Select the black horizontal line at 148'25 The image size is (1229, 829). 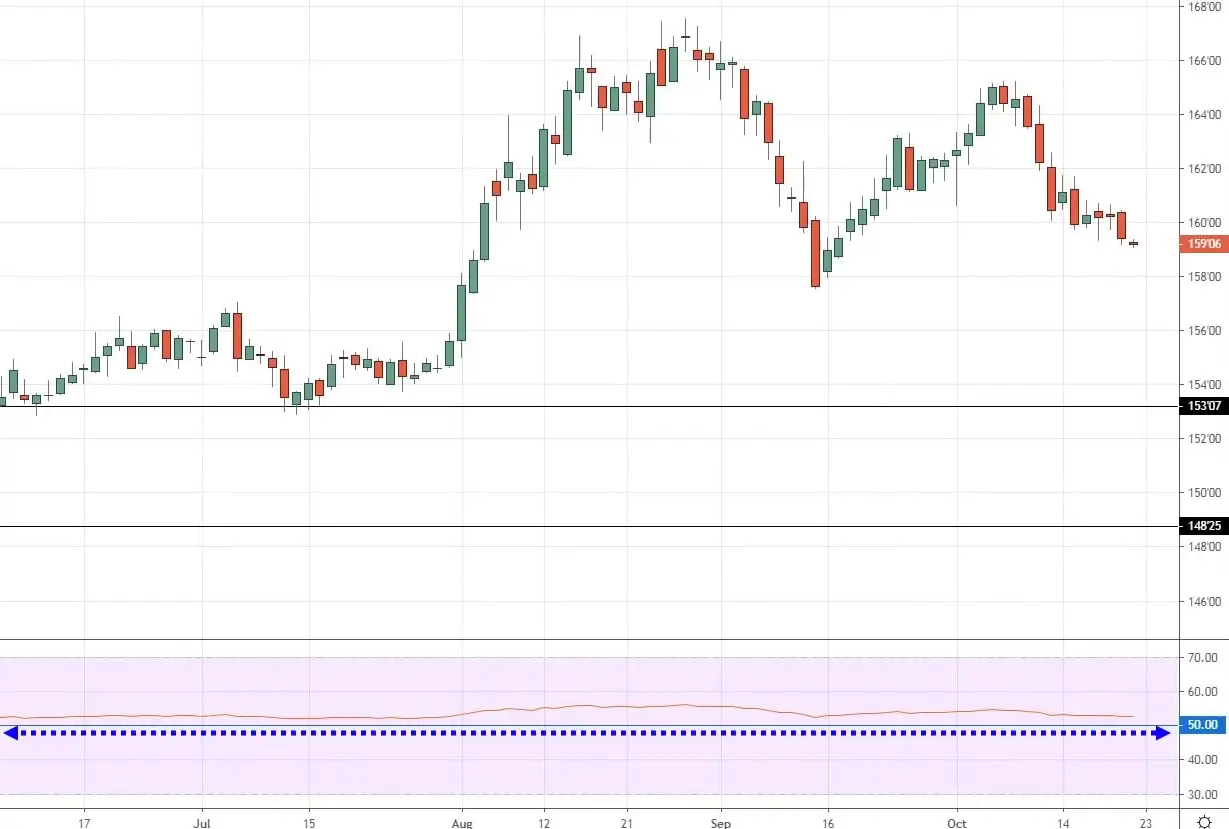(x=600, y=527)
